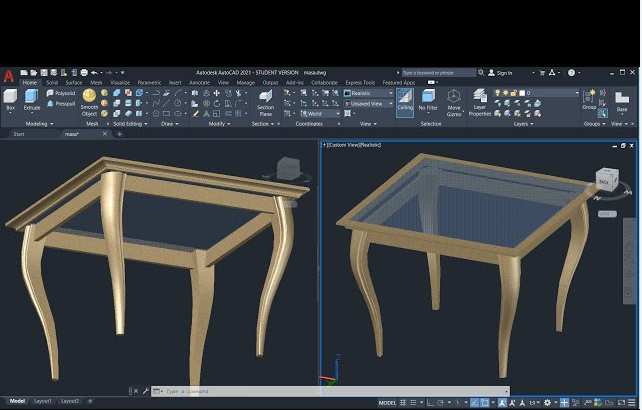Click the Group objects tool
Image resolution: width=642 pixels, height=410 pixels.
click(x=589, y=100)
